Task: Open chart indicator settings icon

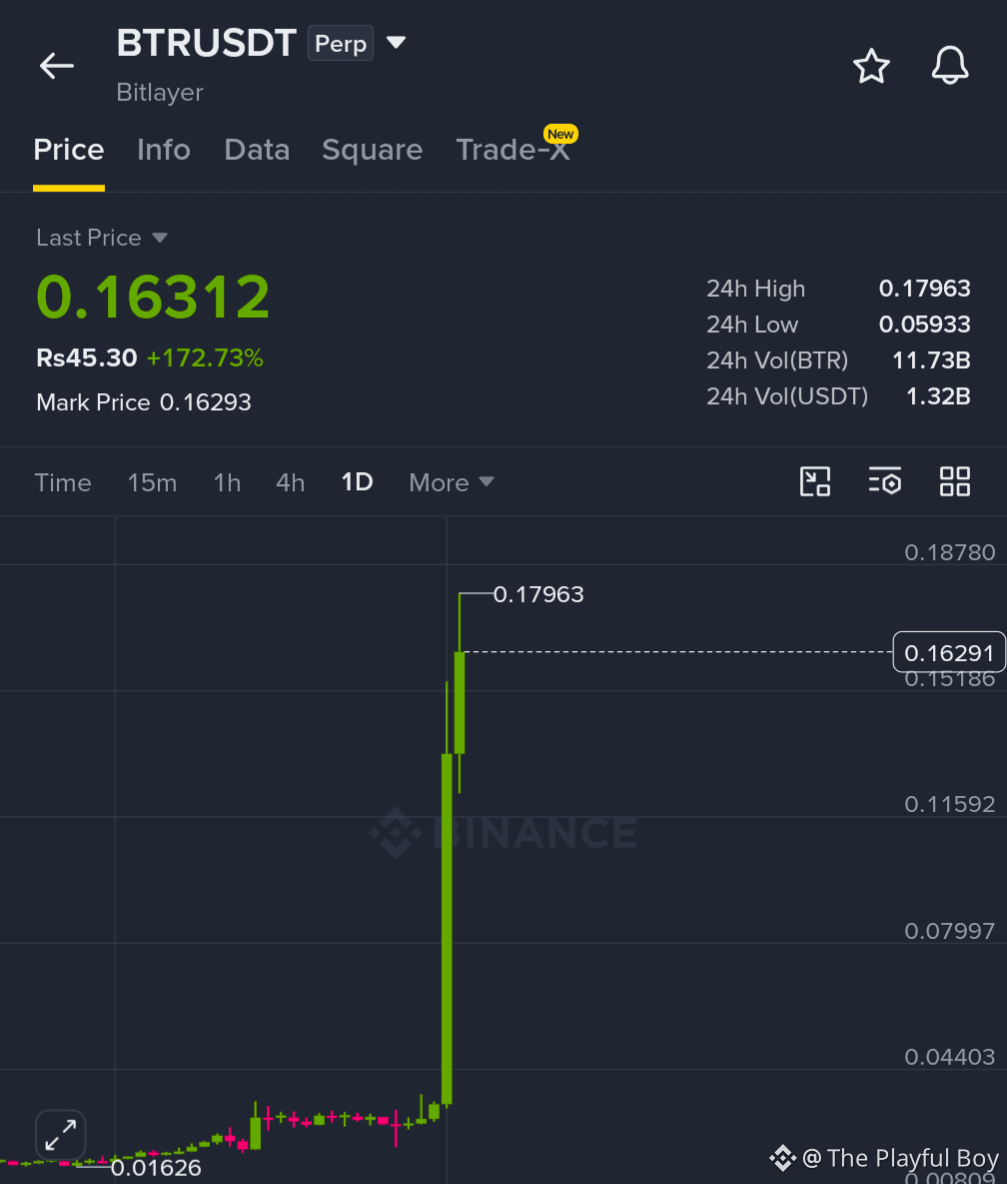Action: 885,482
